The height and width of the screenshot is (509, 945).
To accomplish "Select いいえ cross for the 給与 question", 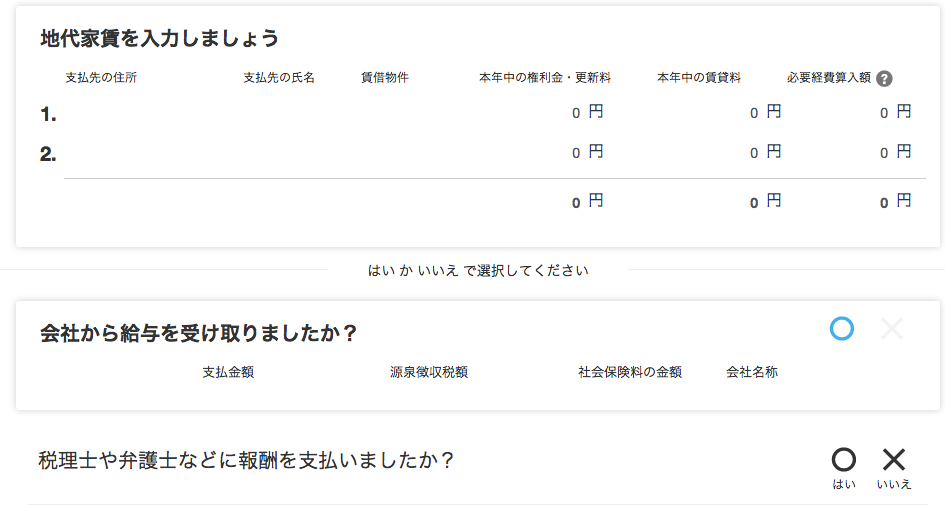I will 892,329.
